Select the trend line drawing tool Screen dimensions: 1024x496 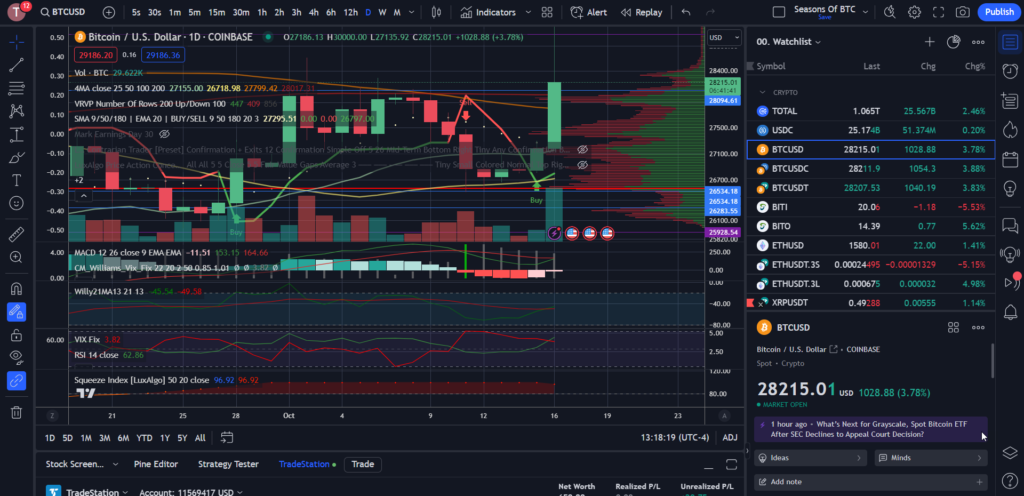click(x=17, y=65)
